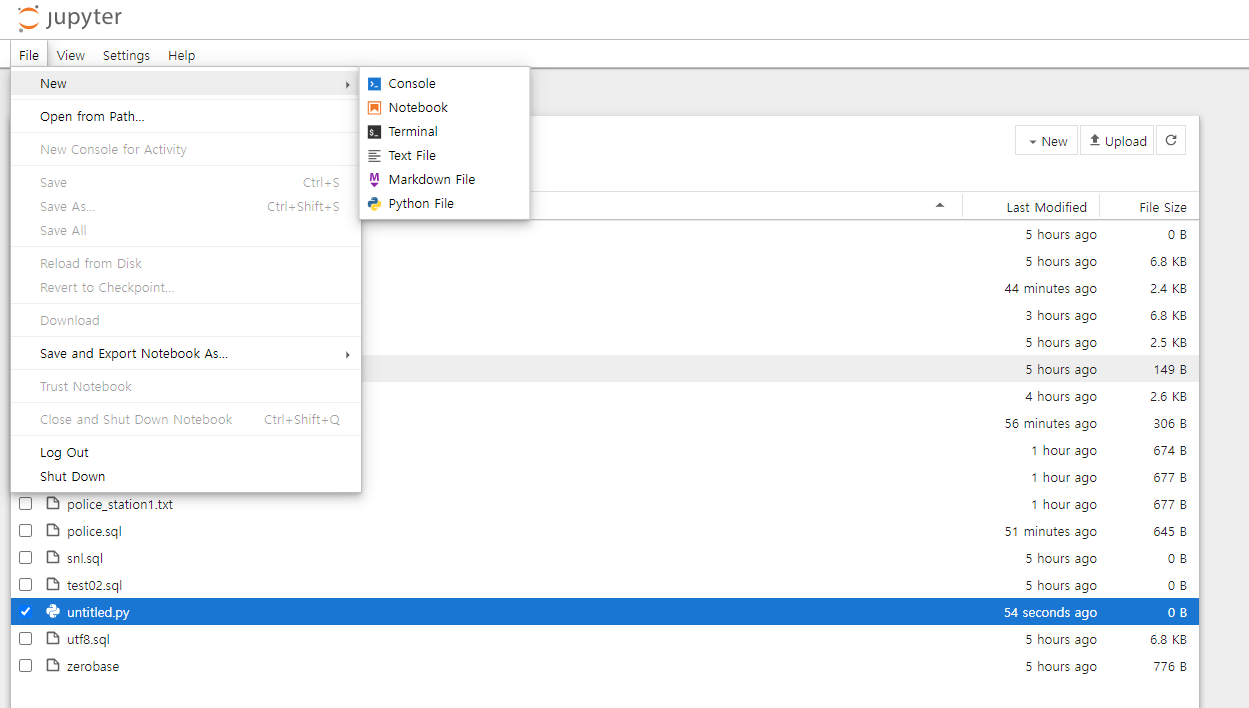
Task: Click file icon of police_station1.txt
Action: click(53, 504)
